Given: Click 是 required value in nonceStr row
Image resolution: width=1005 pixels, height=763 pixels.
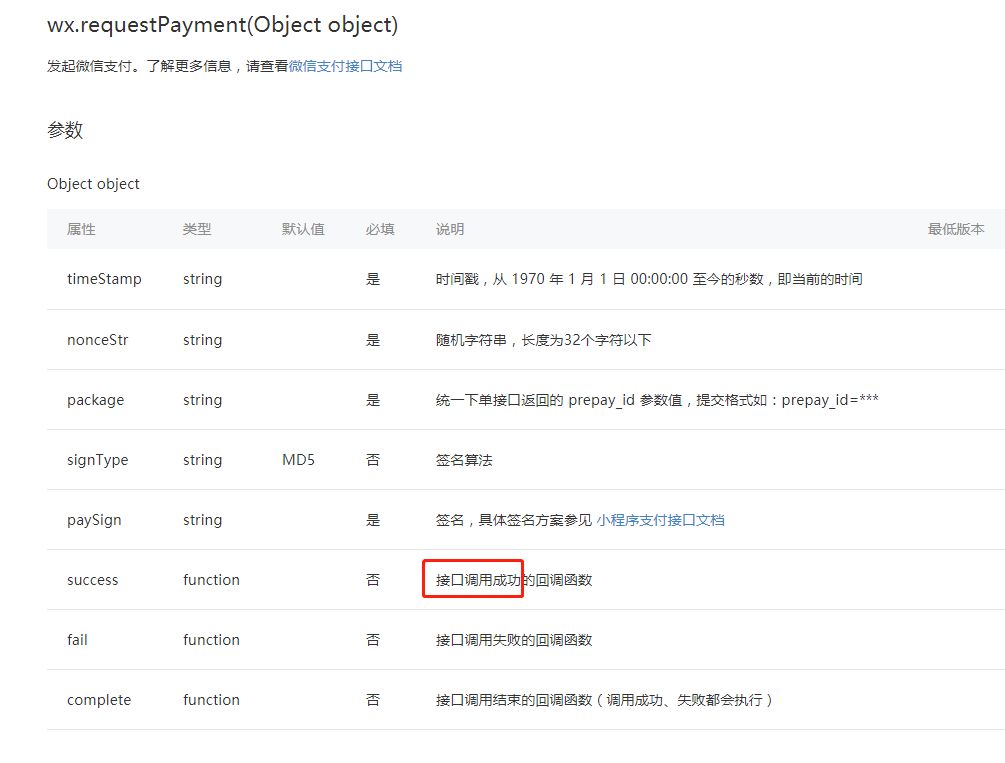Looking at the screenshot, I should 373,340.
